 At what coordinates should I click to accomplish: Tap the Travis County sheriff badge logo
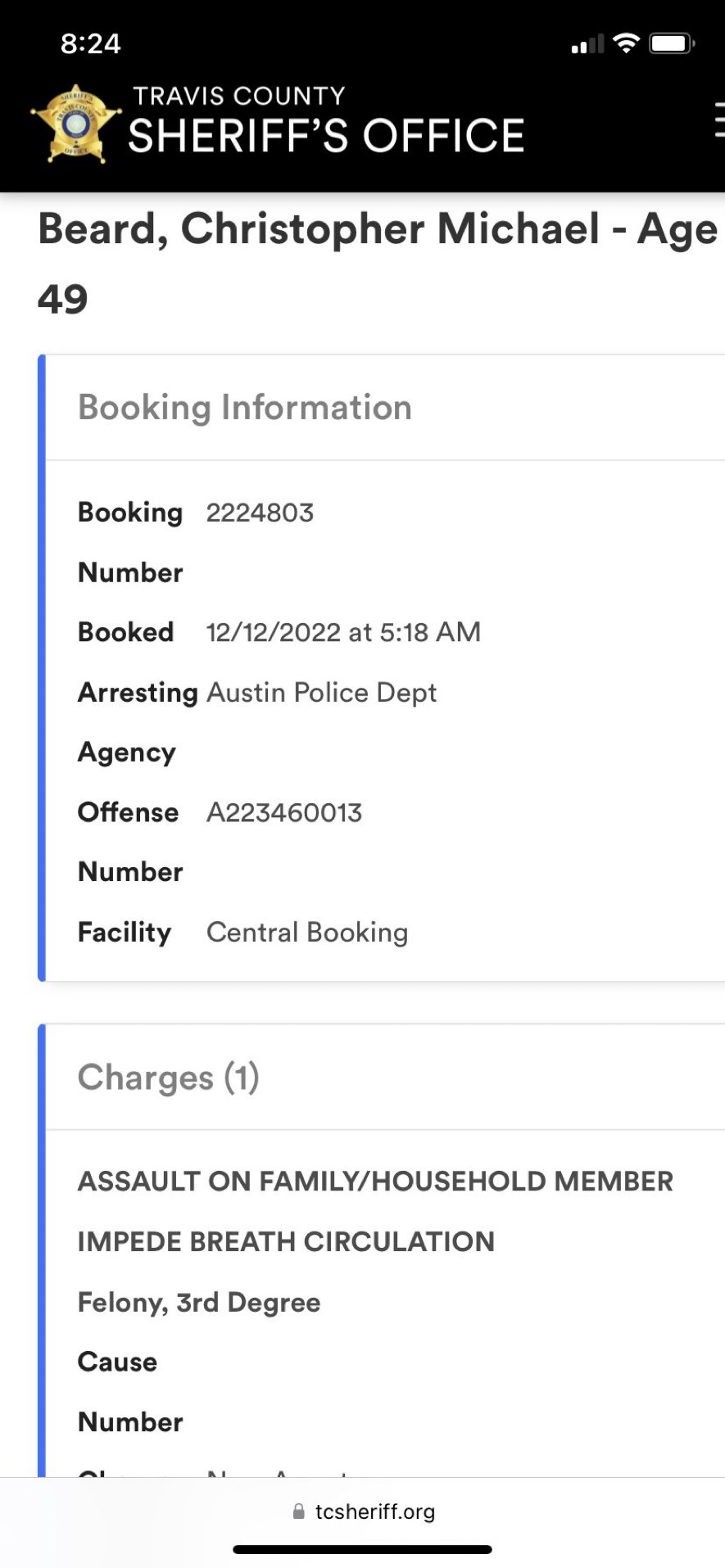point(76,124)
